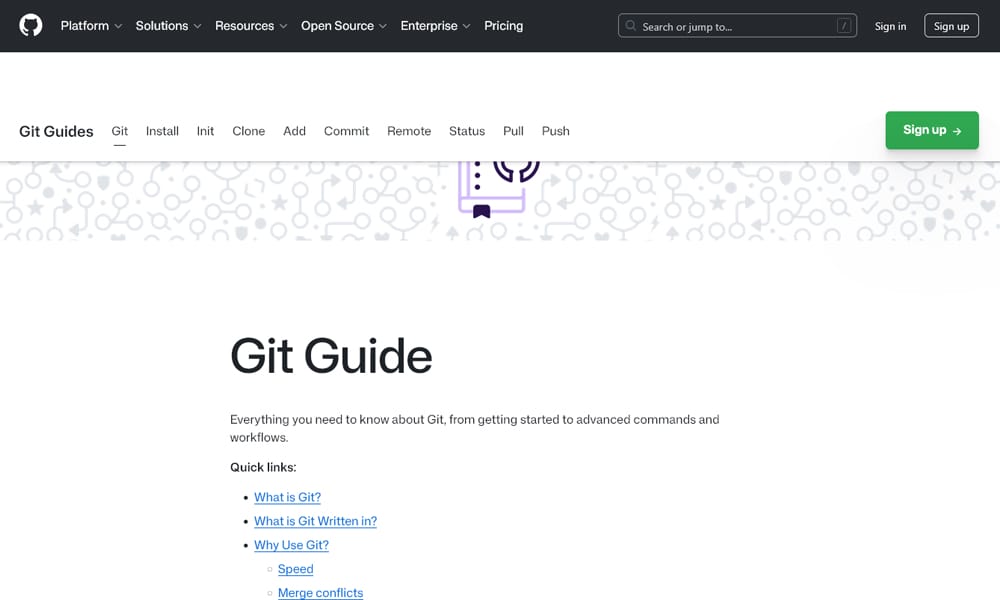Open the Git Guides home title

(56, 131)
